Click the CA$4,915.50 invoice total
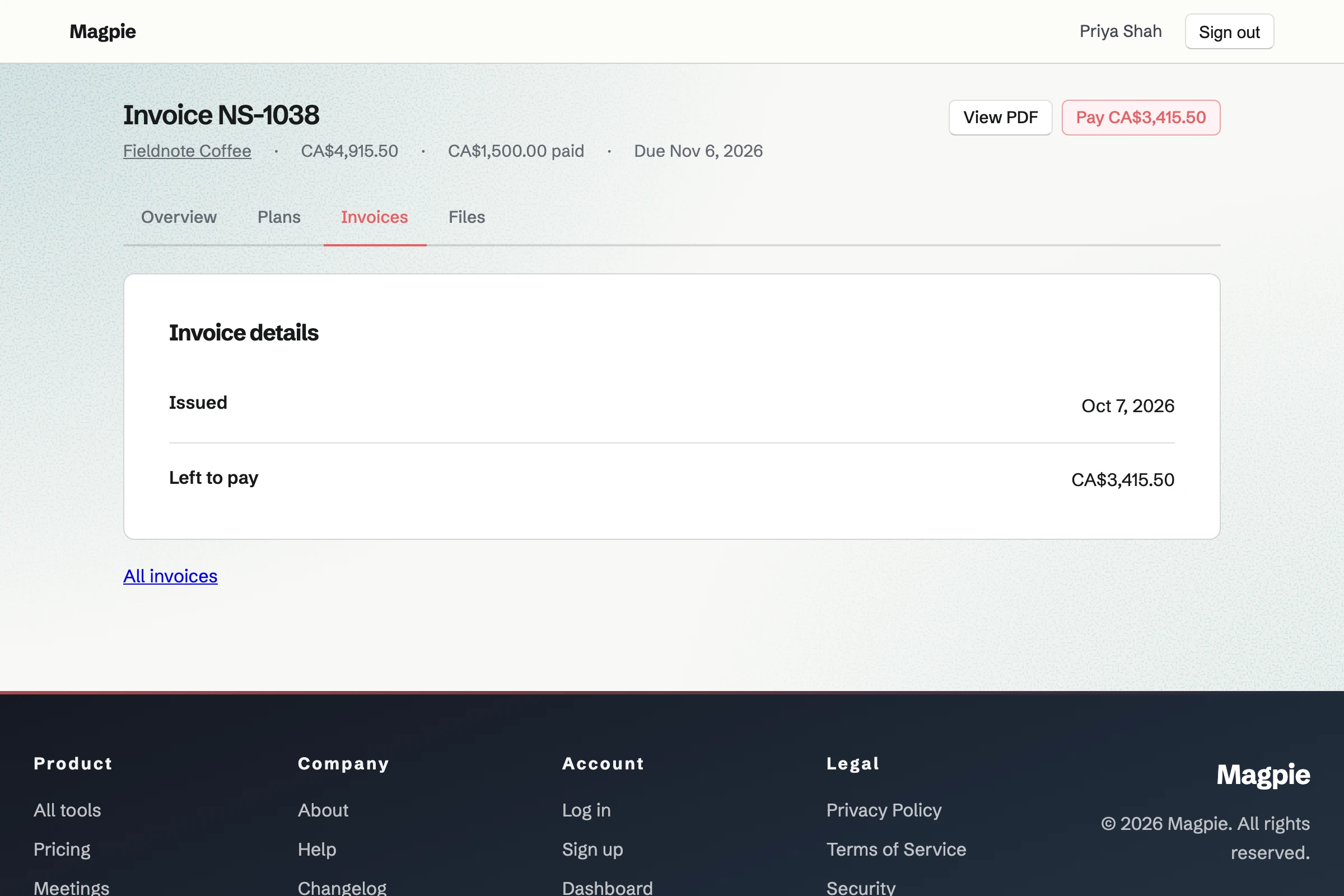The height and width of the screenshot is (896, 1344). point(349,151)
